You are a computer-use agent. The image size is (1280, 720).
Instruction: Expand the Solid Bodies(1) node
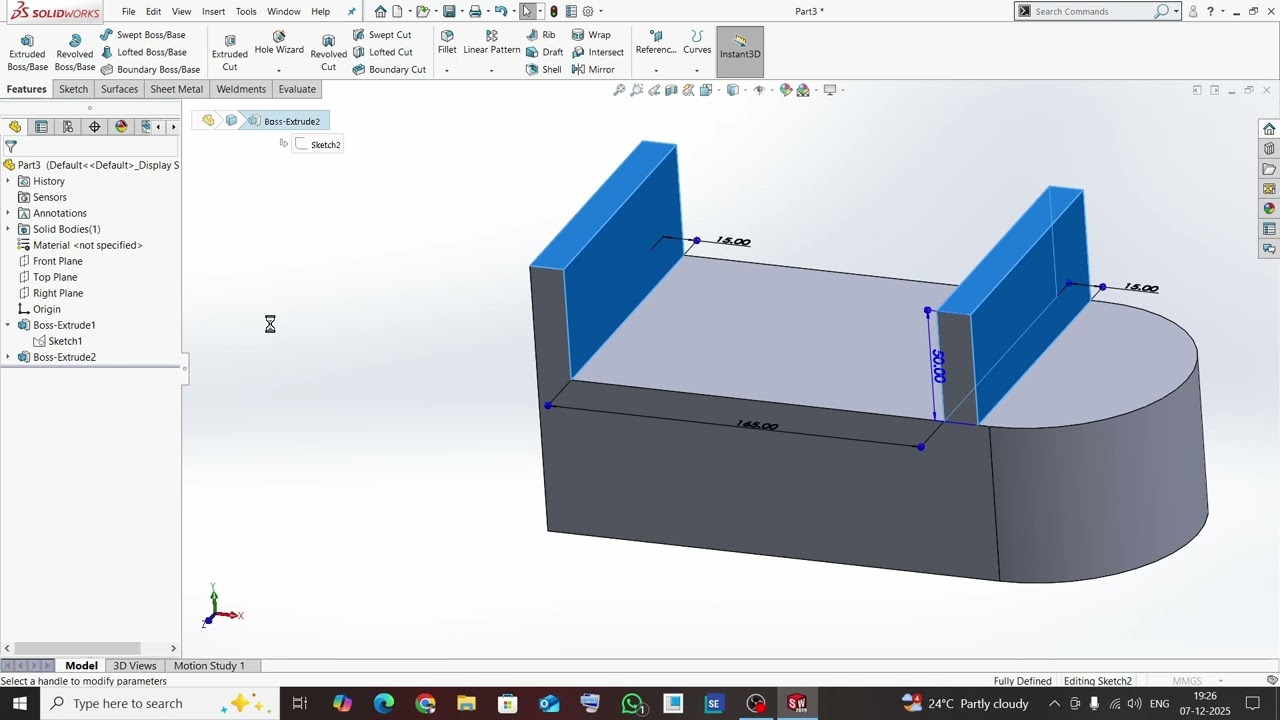pyautogui.click(x=8, y=229)
